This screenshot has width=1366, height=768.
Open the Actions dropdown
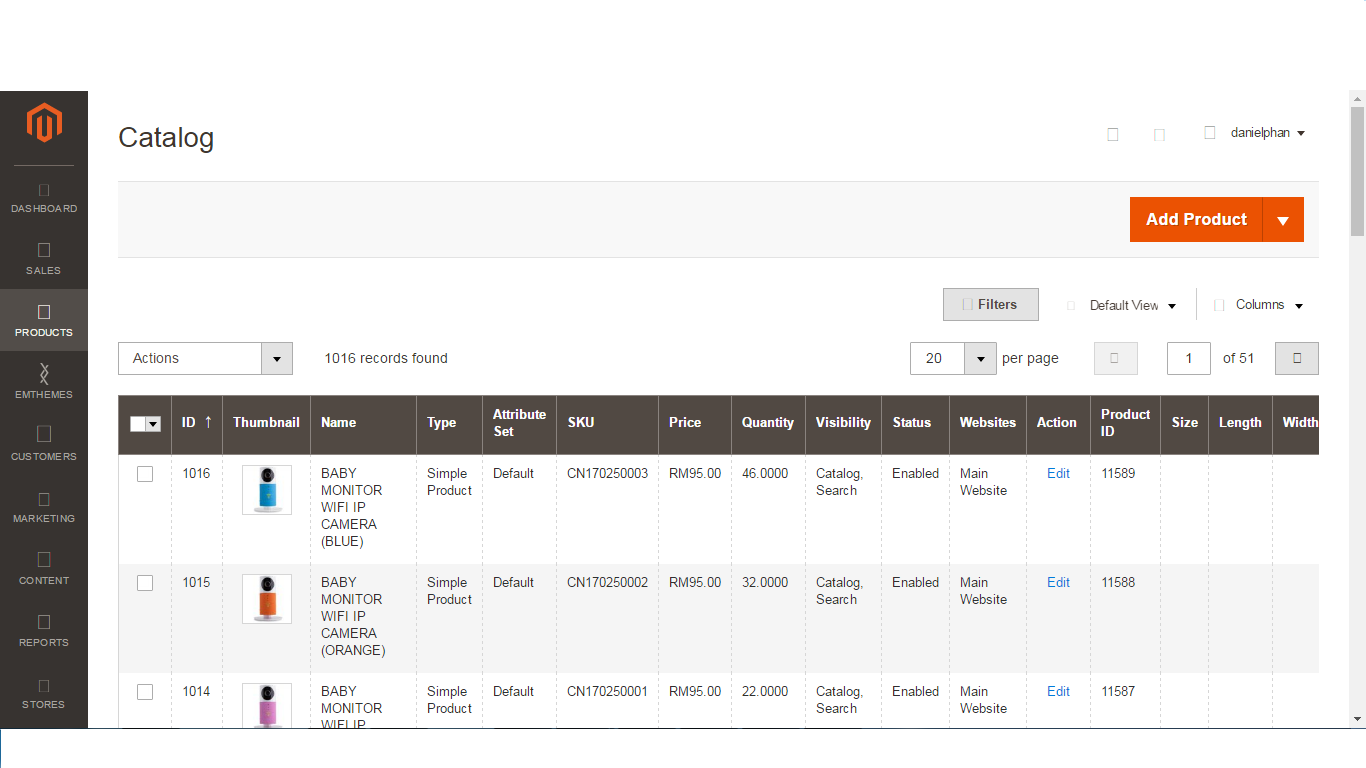[205, 358]
